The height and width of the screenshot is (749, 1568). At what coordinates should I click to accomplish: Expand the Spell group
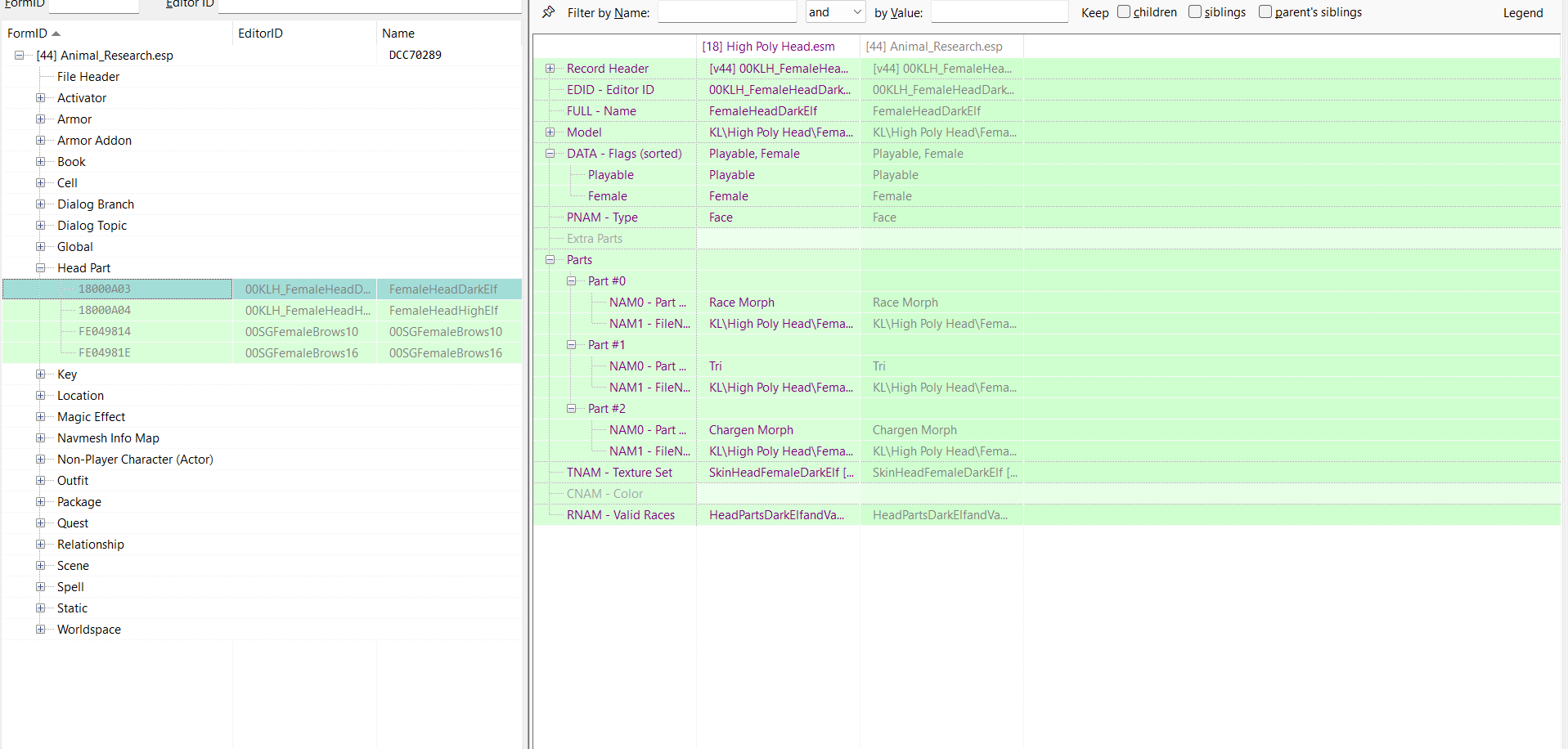[40, 587]
